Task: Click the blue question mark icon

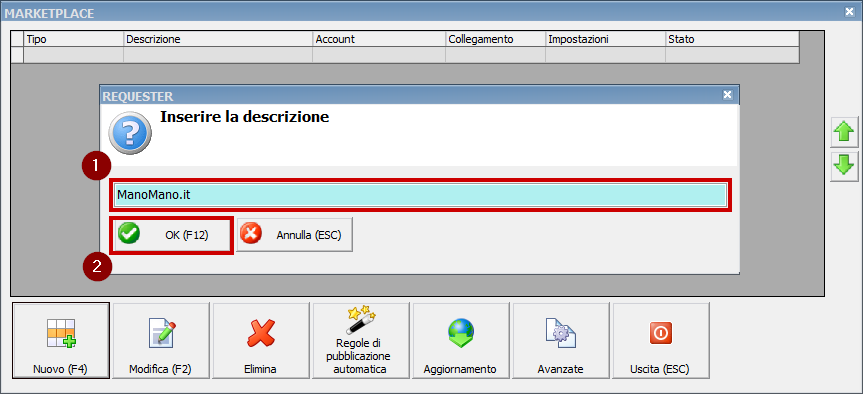Action: click(130, 133)
